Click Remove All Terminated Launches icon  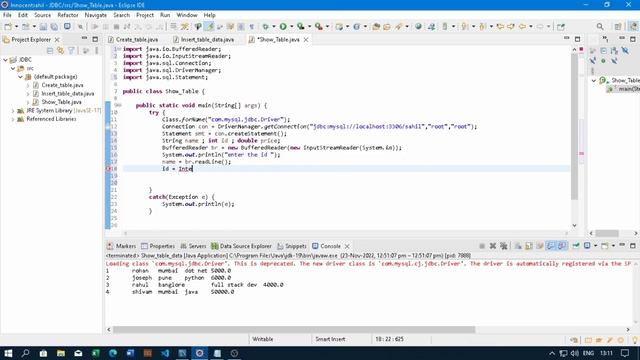click(x=504, y=246)
